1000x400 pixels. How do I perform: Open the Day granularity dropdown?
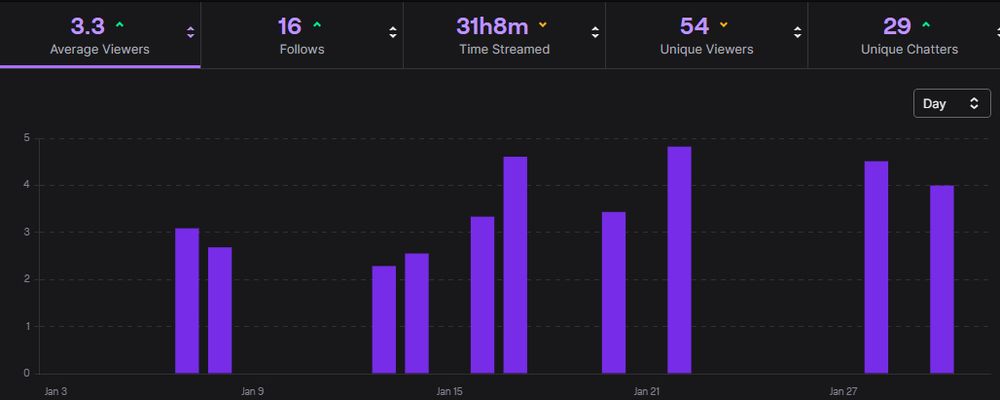pos(952,103)
